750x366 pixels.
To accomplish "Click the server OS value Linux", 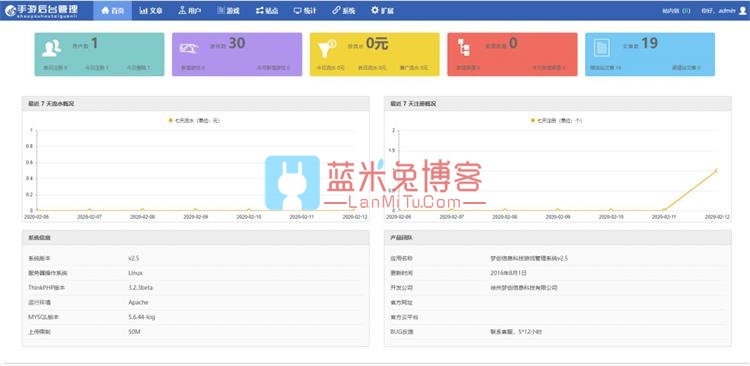I will click(135, 273).
